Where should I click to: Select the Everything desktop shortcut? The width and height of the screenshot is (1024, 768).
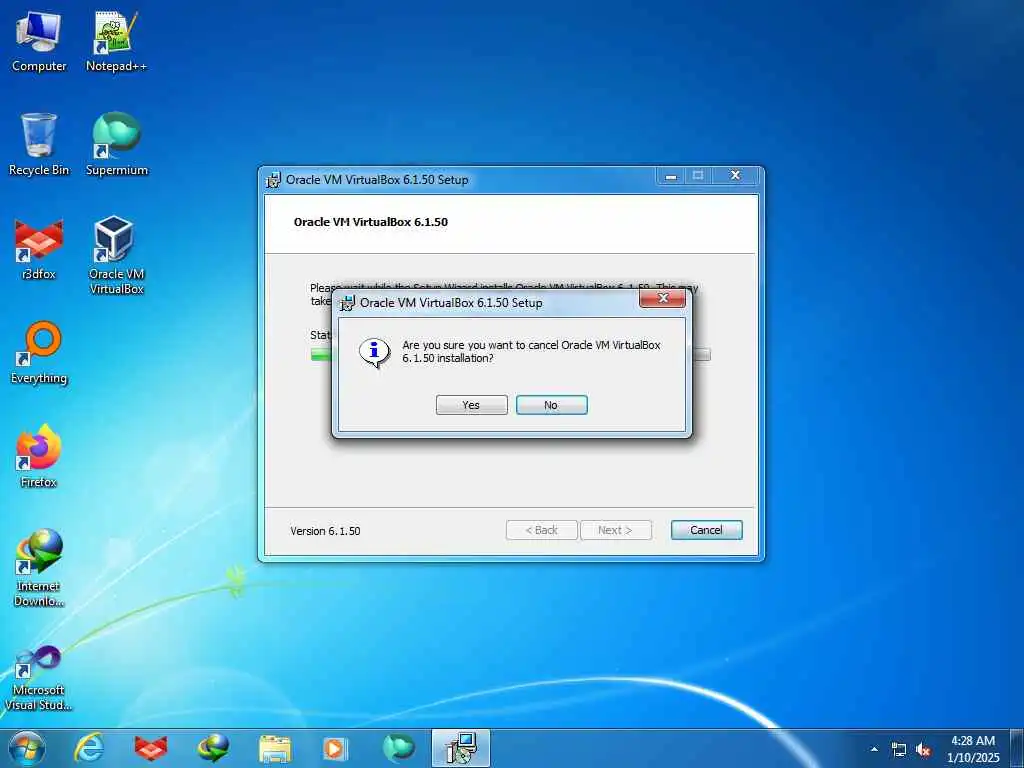coord(39,353)
